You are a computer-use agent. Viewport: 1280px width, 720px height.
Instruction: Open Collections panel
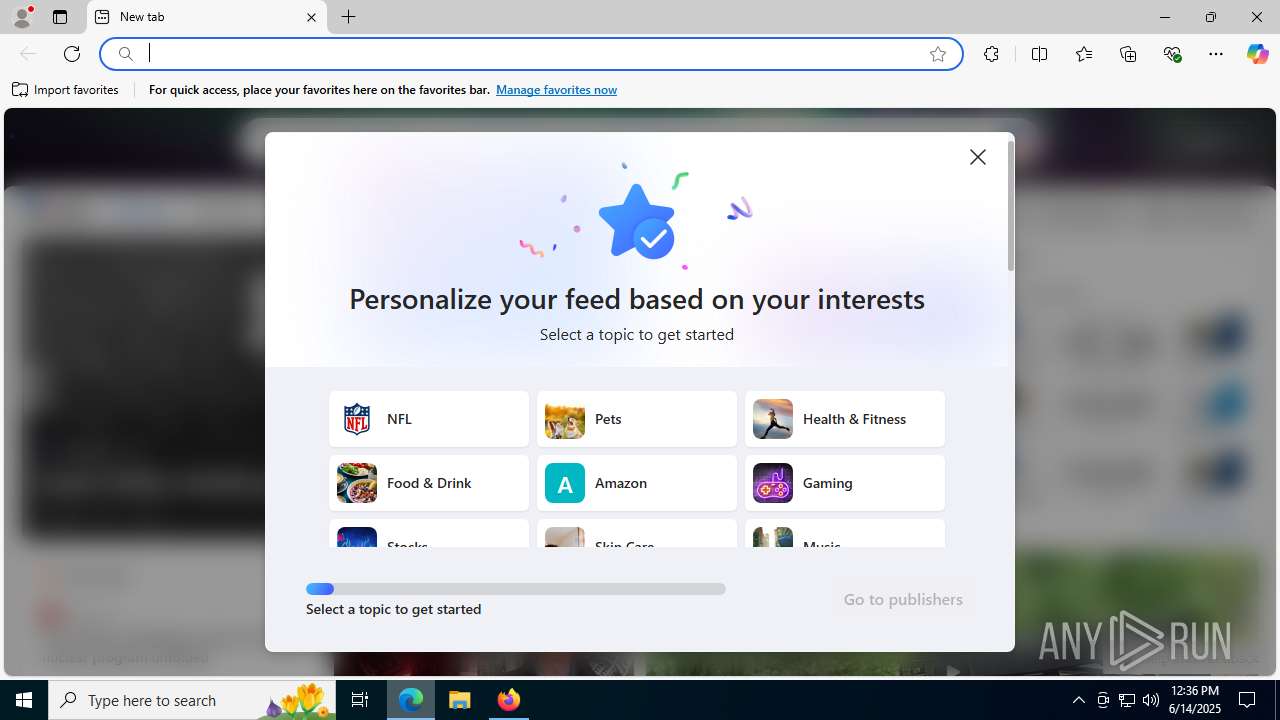(x=1128, y=54)
